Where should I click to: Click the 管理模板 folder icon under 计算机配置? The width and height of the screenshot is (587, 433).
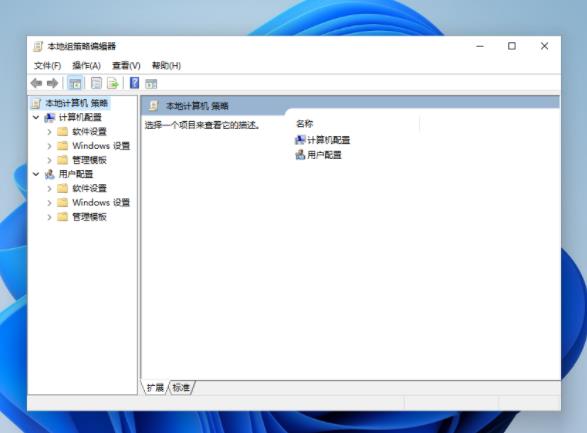[63, 160]
